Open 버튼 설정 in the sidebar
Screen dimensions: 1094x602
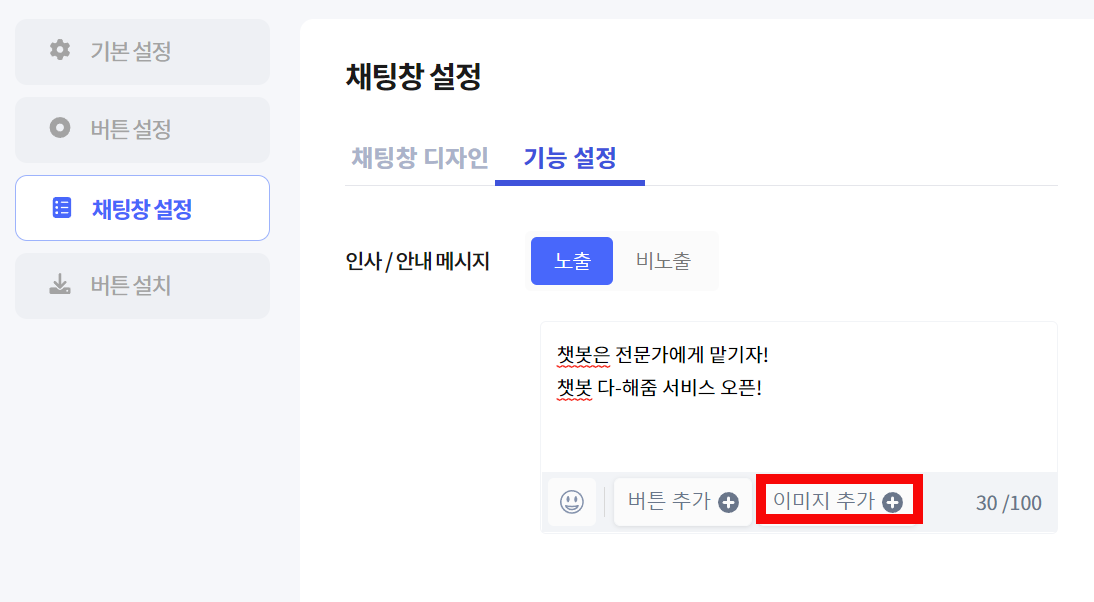tap(142, 130)
